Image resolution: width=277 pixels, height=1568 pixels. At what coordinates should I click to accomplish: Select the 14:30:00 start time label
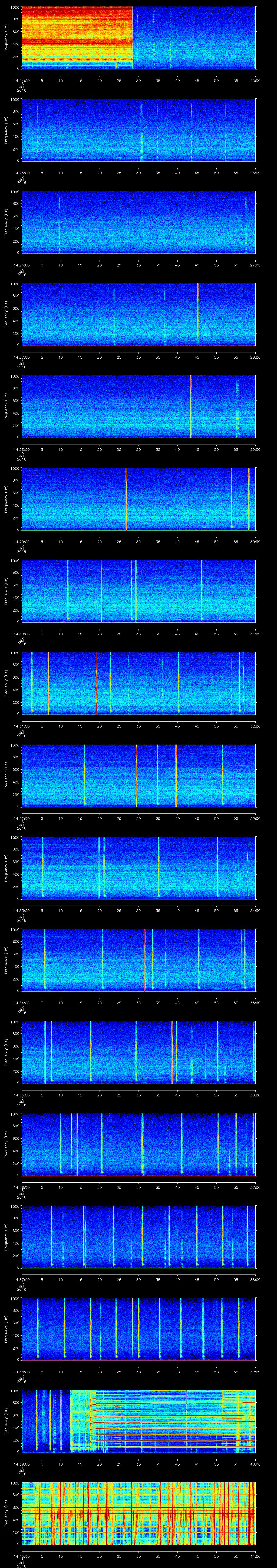[x=22, y=634]
